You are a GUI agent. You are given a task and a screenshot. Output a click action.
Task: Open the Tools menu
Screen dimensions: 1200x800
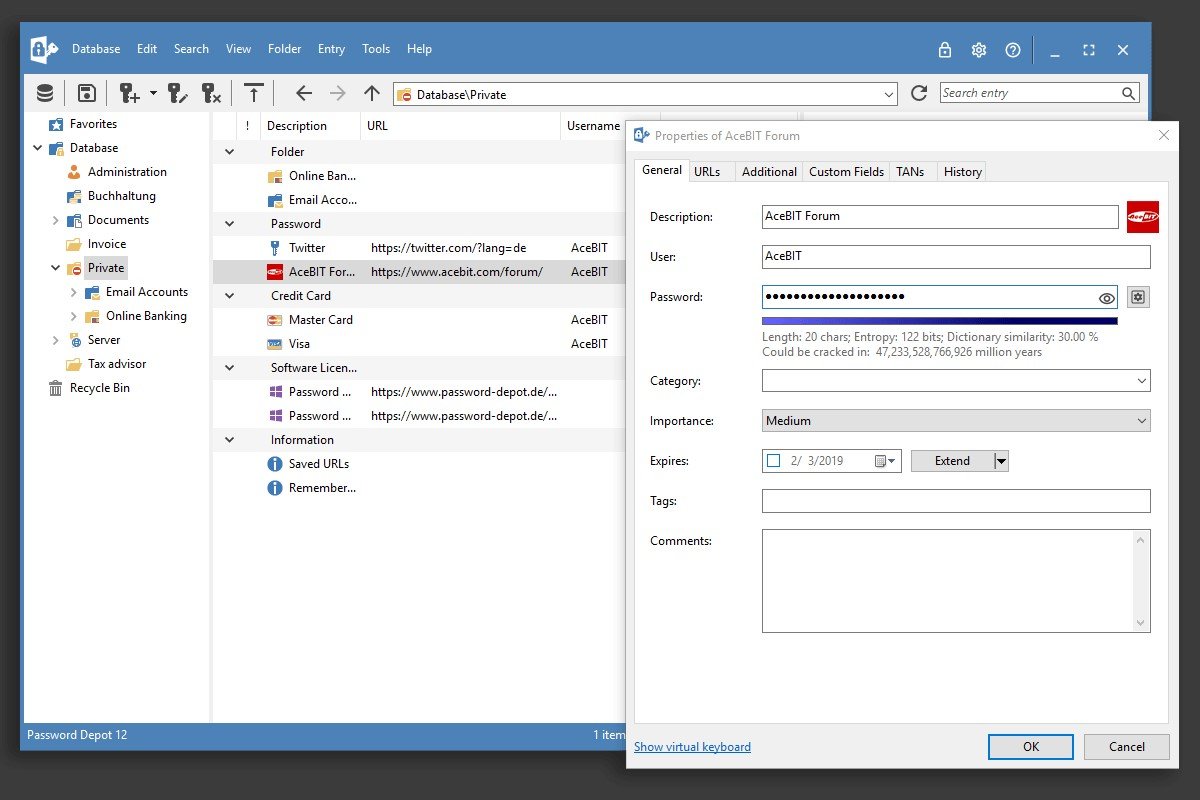pos(376,49)
